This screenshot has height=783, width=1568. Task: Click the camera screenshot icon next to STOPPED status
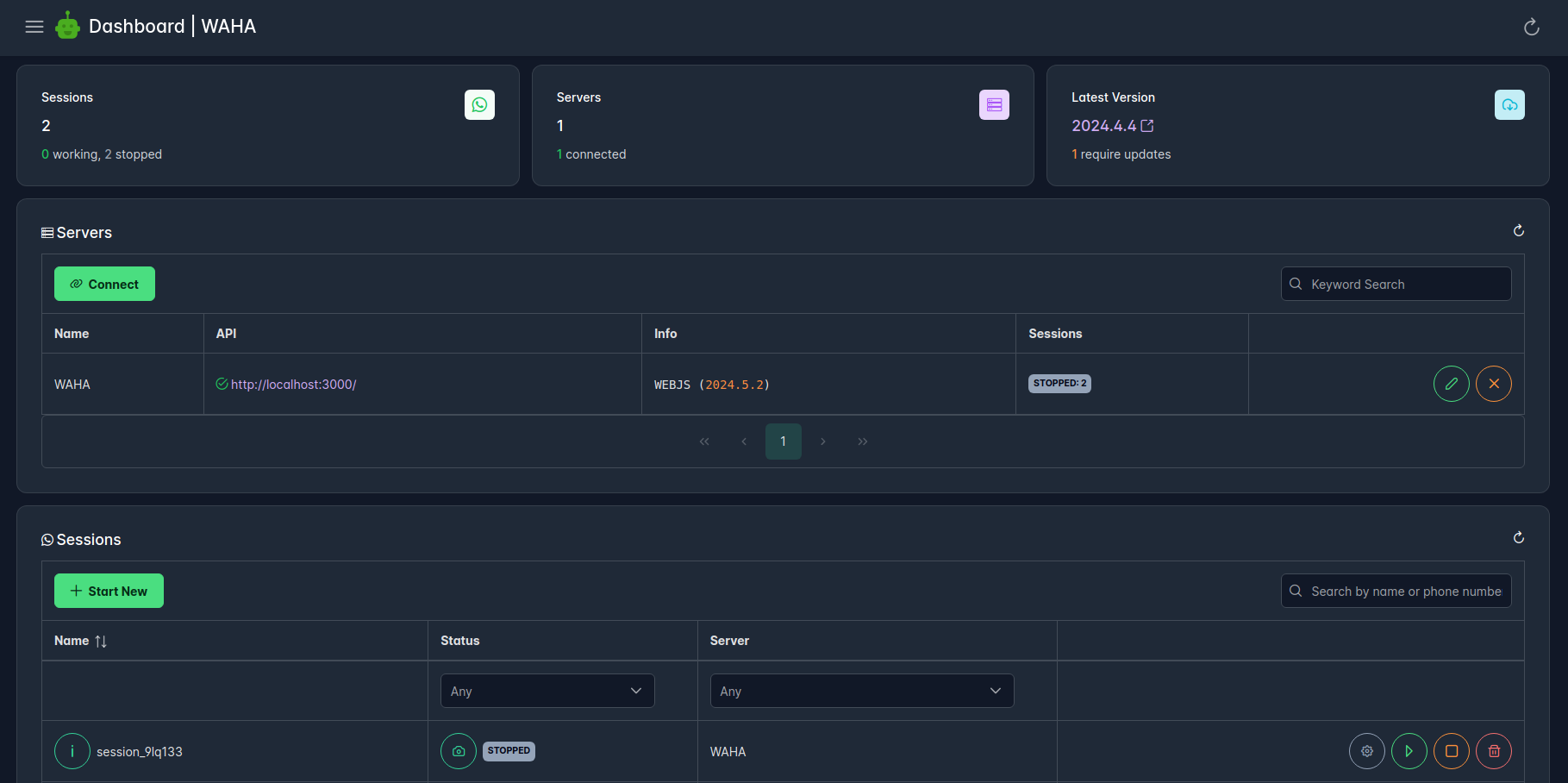pos(458,751)
